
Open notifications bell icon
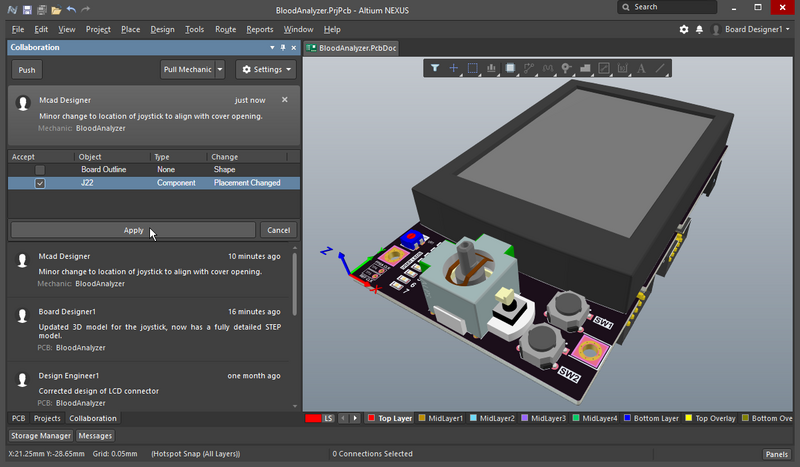tap(699, 30)
